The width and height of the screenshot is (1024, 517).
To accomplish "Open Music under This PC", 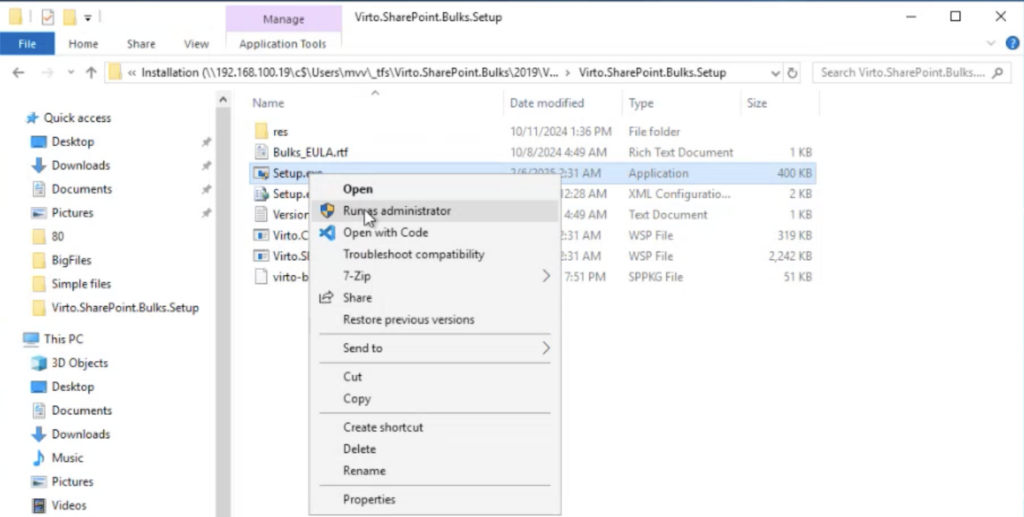I will (x=67, y=458).
